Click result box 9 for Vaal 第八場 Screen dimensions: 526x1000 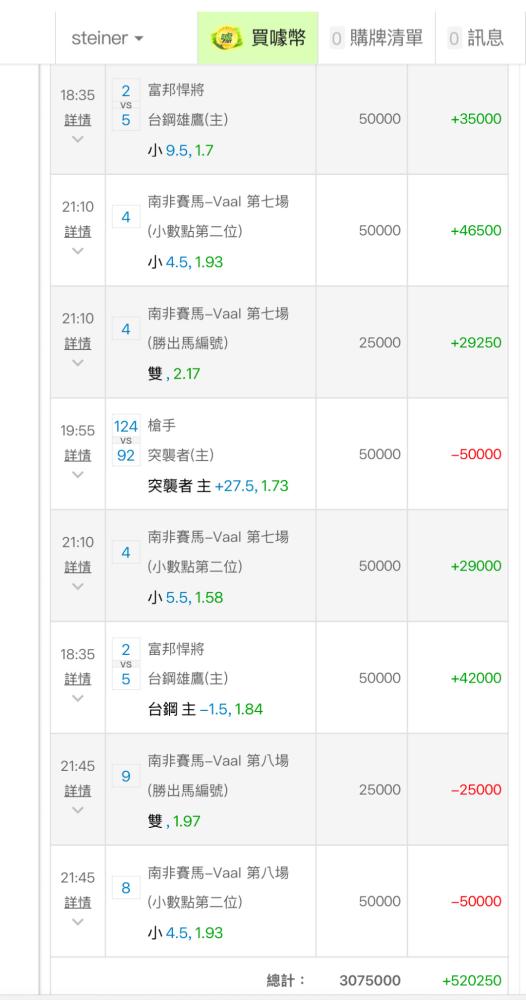[x=126, y=776]
